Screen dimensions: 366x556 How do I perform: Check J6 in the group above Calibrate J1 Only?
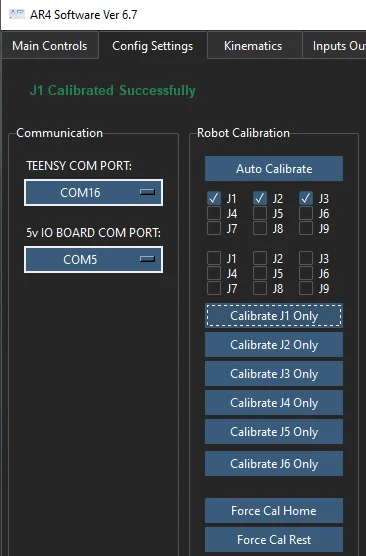tap(306, 273)
